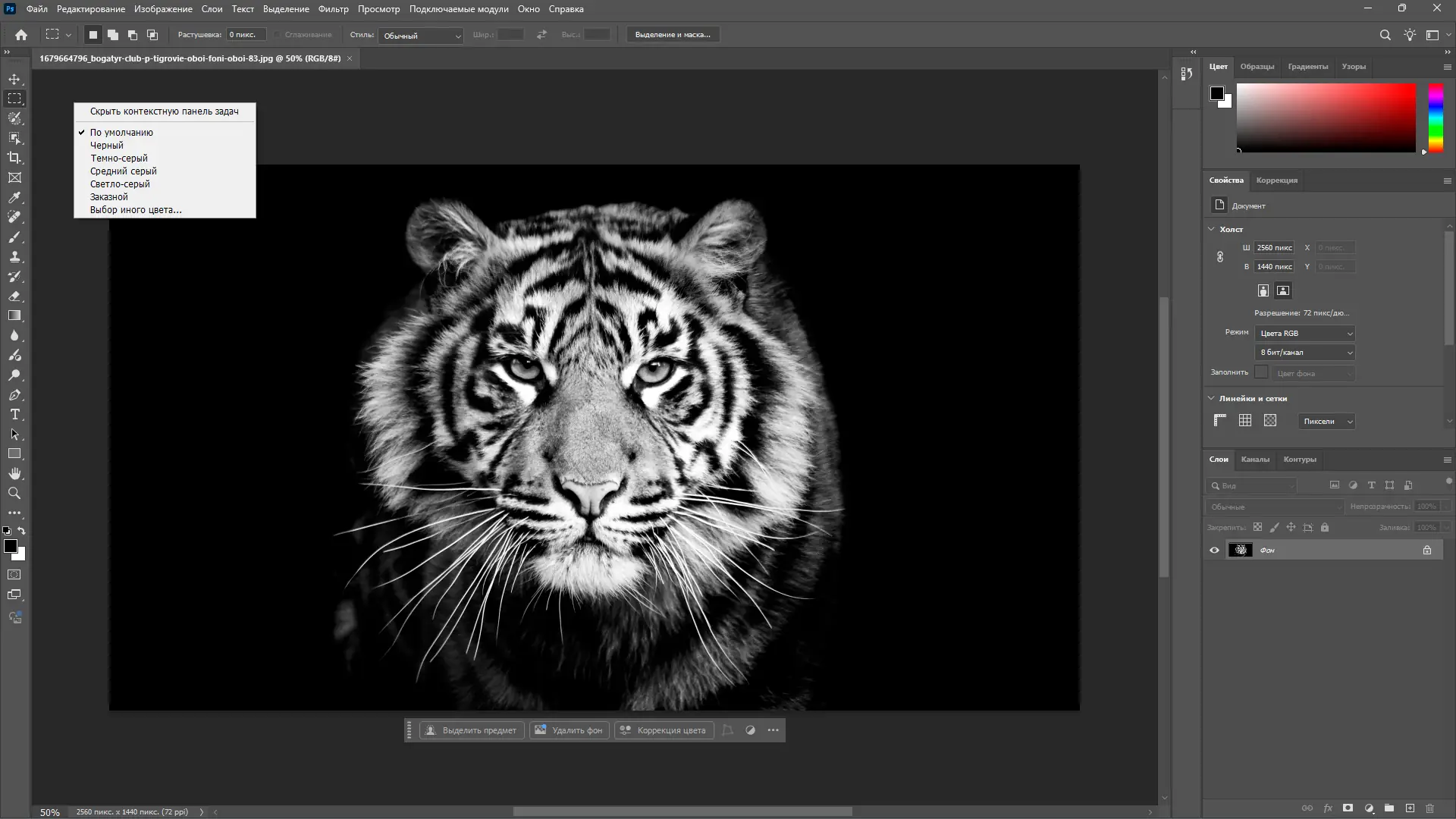Screen dimensions: 1456x819
Task: Click the Выделить предмет button
Action: [472, 730]
